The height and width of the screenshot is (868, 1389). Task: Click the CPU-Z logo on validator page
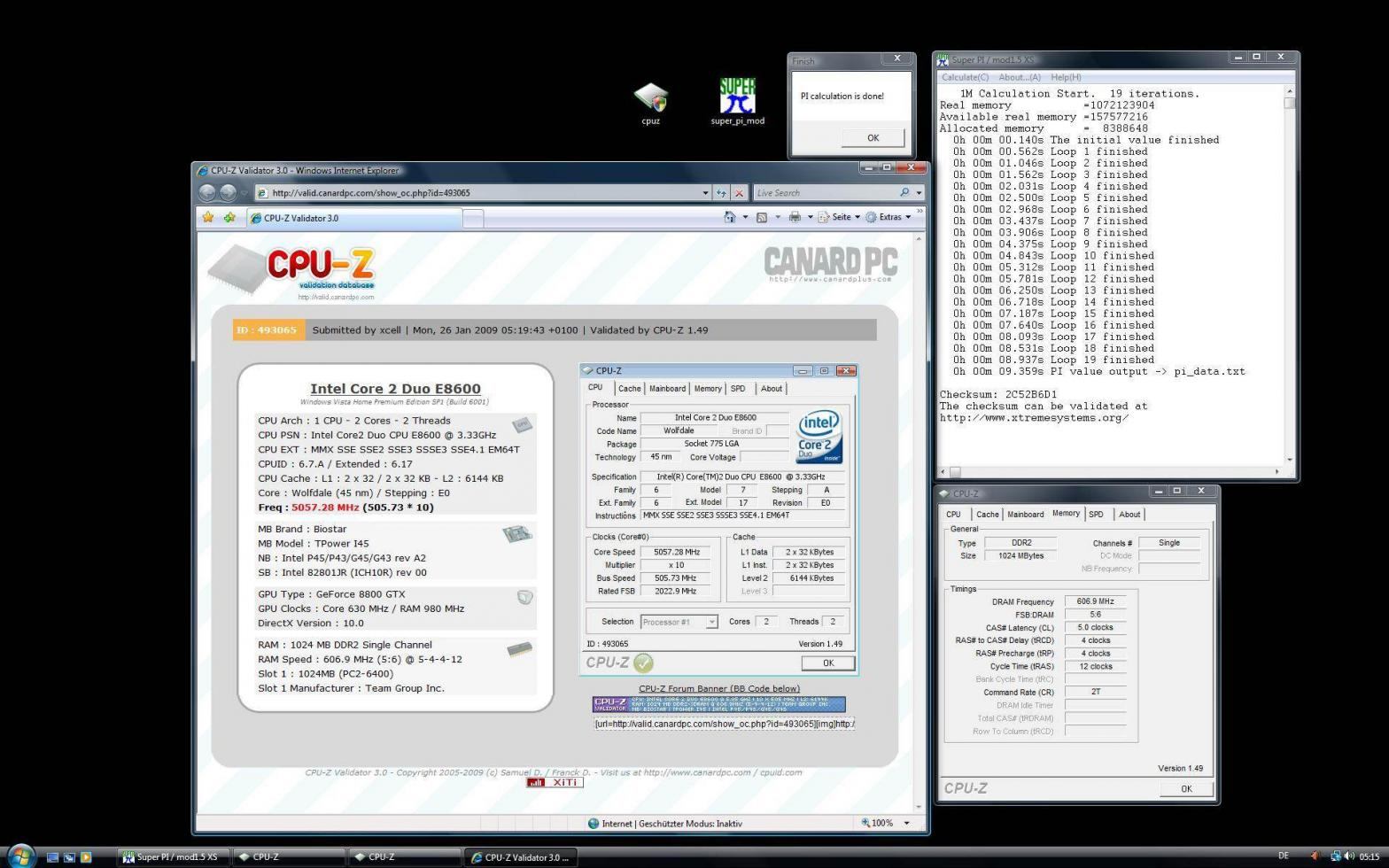tap(292, 270)
